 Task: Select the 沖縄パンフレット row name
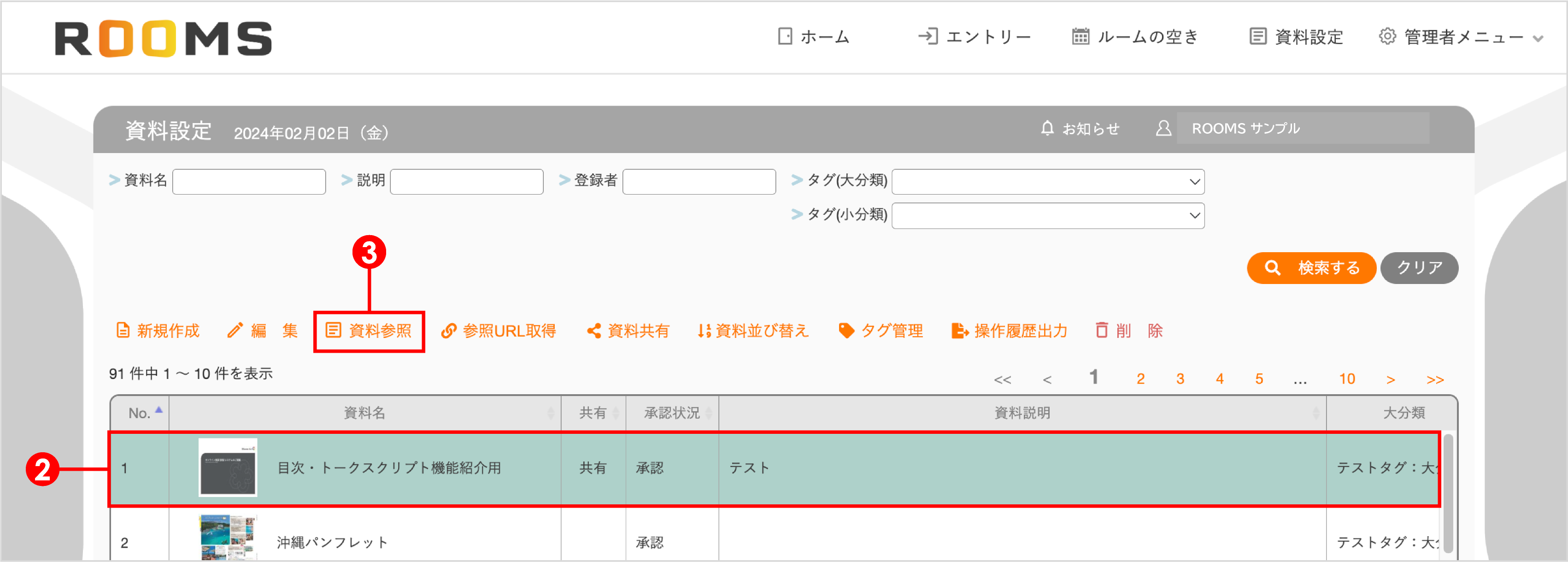332,543
